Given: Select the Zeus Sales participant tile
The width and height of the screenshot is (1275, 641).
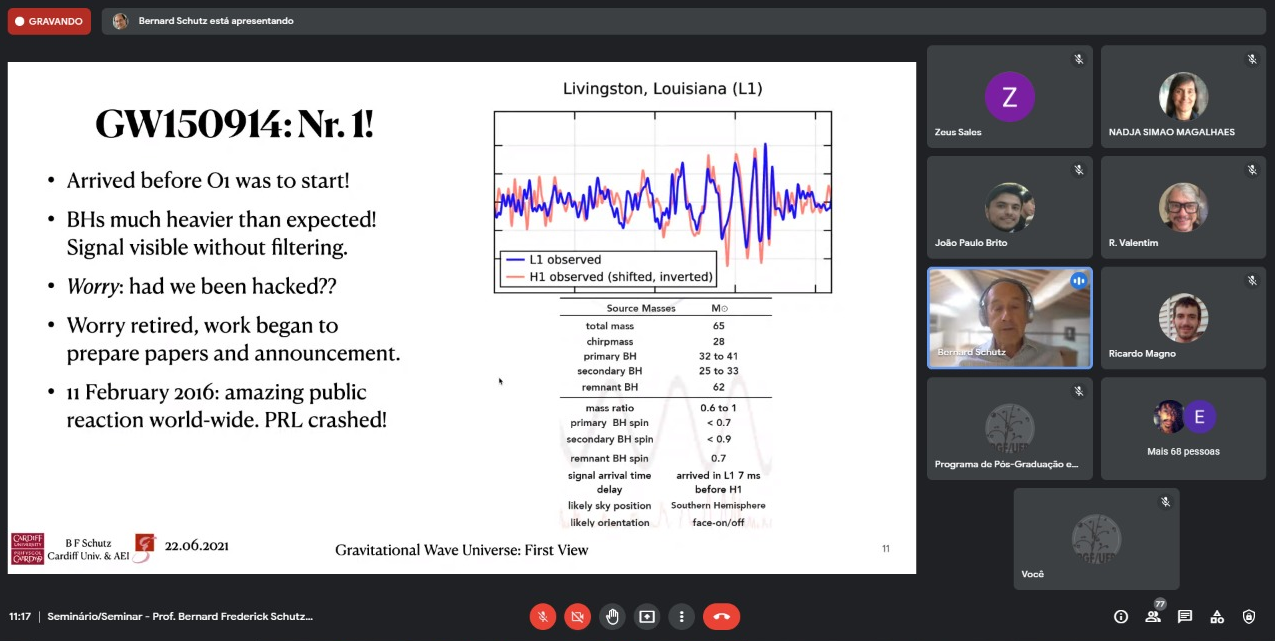Looking at the screenshot, I should 1010,97.
